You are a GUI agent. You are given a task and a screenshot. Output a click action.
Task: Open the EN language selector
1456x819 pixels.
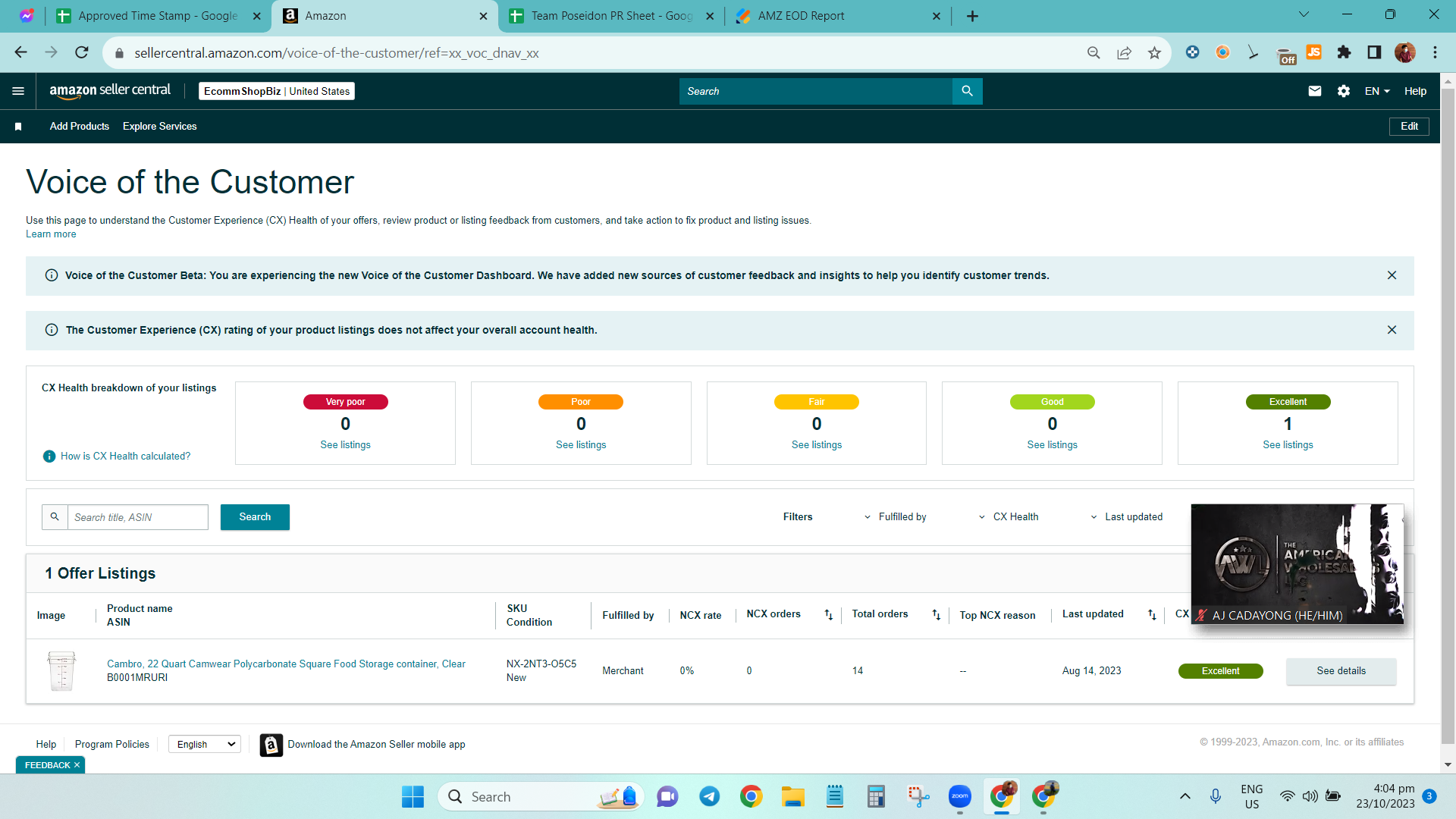point(1377,91)
